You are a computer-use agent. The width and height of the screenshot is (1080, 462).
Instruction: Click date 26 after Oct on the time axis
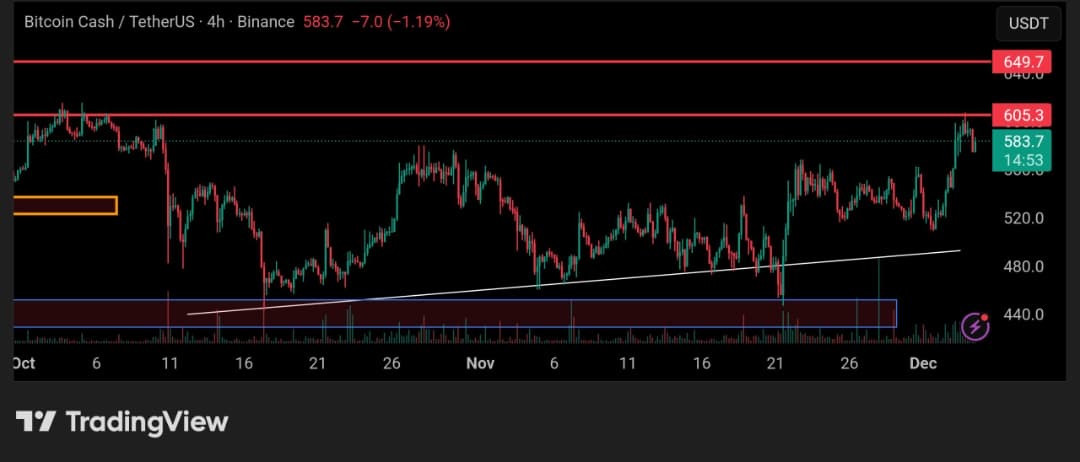coord(391,363)
